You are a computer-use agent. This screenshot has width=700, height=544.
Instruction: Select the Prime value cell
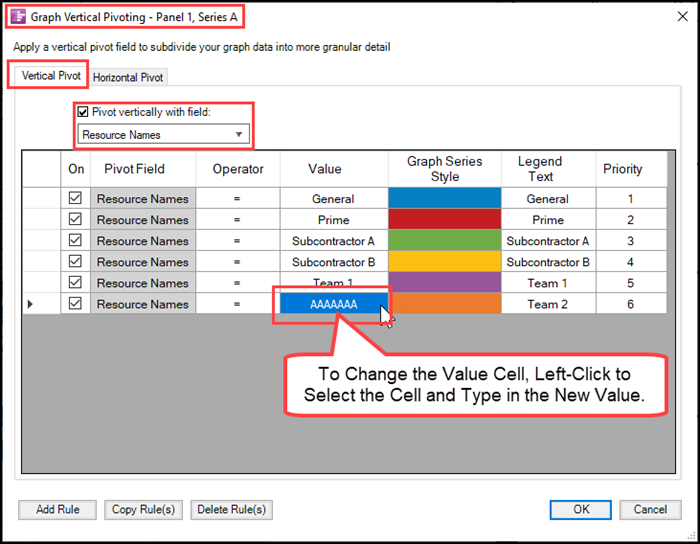pos(333,219)
